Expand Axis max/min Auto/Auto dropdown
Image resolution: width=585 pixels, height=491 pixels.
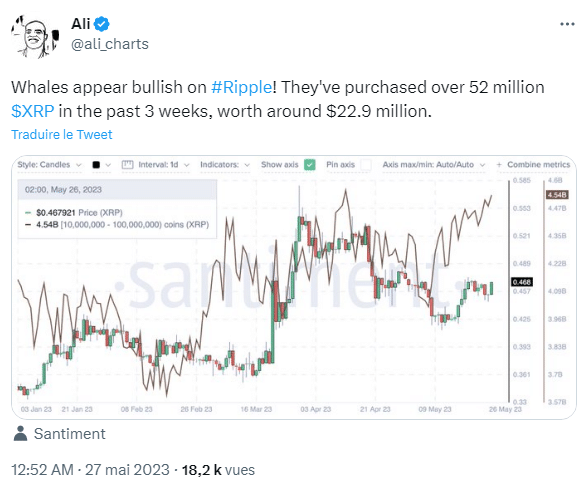[x=434, y=165]
